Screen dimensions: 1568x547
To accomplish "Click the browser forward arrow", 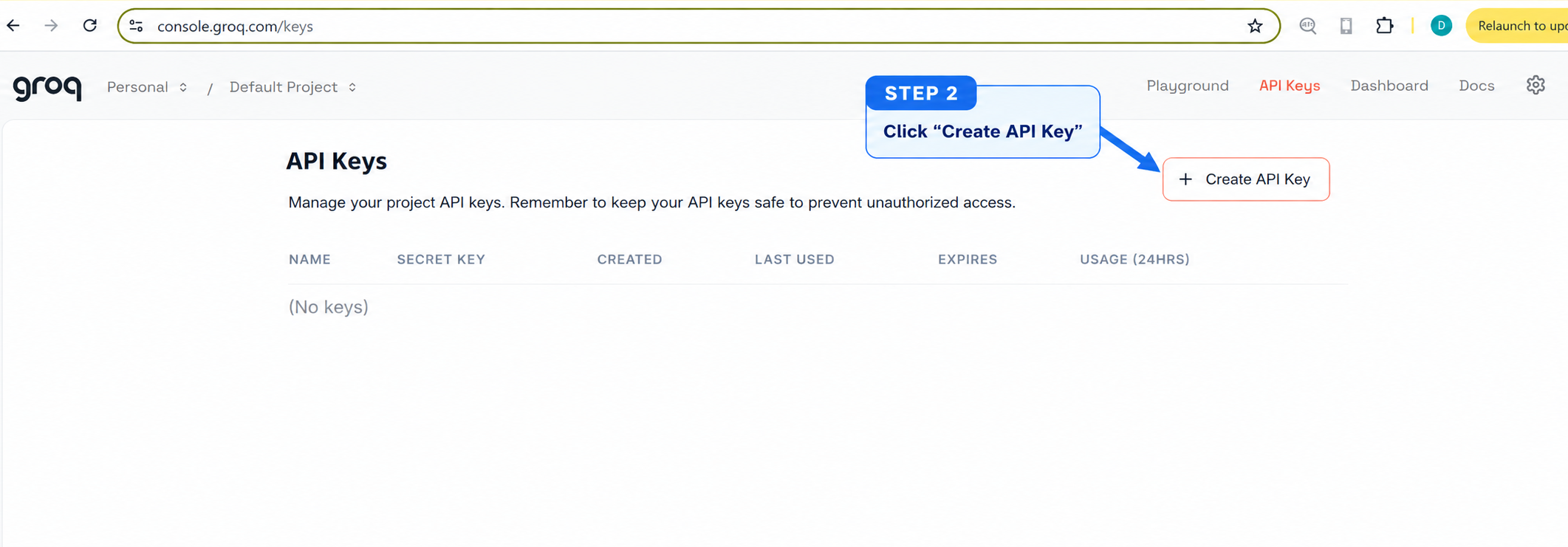I will pyautogui.click(x=51, y=26).
